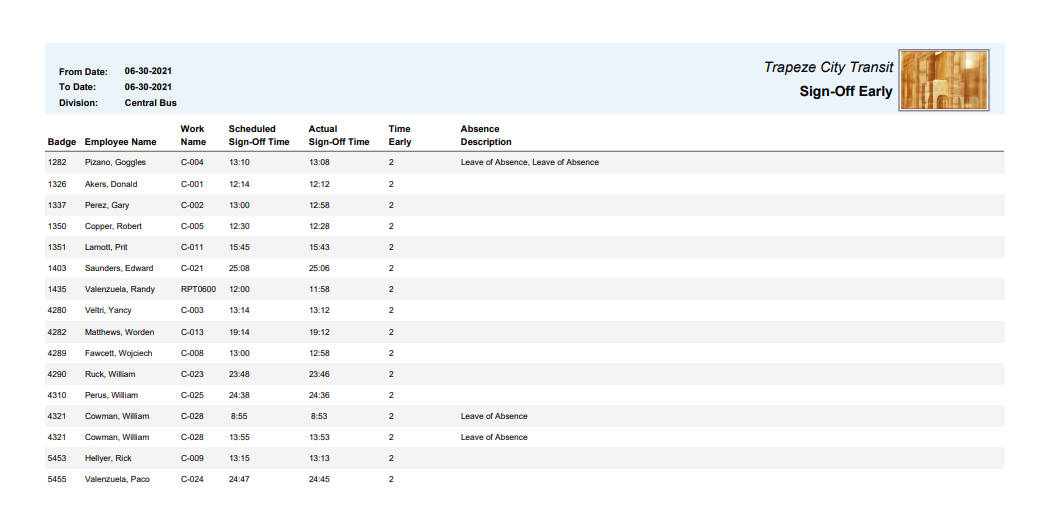Select the Employee Name column header
Viewport: 1042px width, 512px height.
click(120, 142)
